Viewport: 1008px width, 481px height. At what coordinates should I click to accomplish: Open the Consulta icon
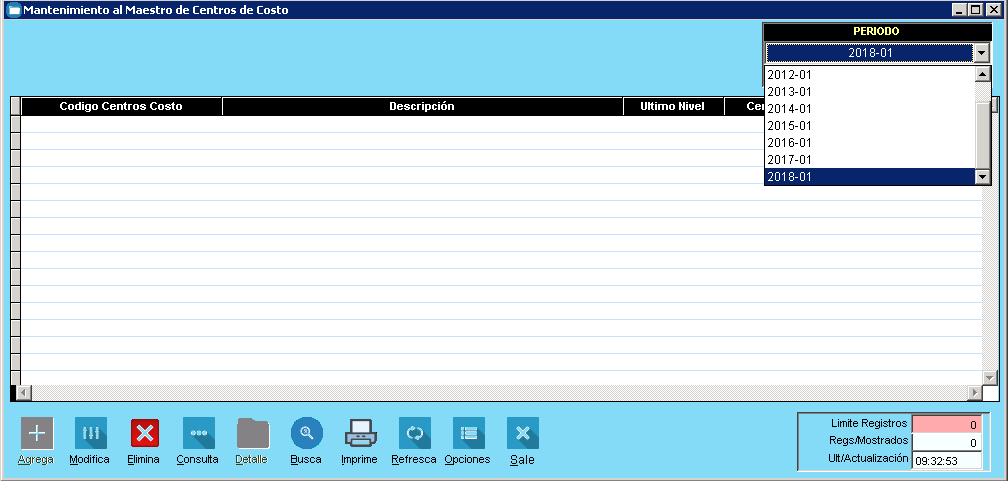click(198, 433)
